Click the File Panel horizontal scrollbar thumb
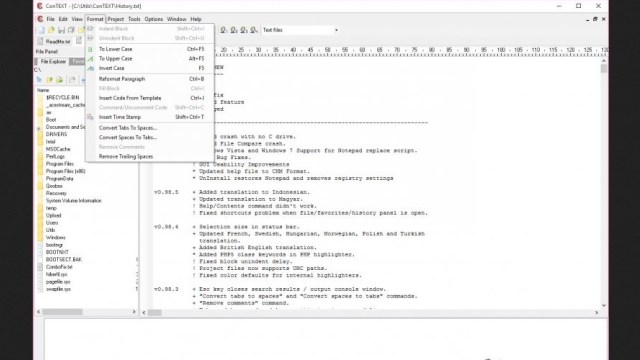640x360 pixels. (62, 311)
